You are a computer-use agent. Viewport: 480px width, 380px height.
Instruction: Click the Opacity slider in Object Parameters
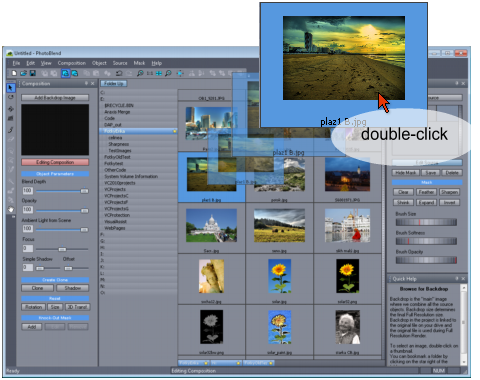(x=62, y=210)
